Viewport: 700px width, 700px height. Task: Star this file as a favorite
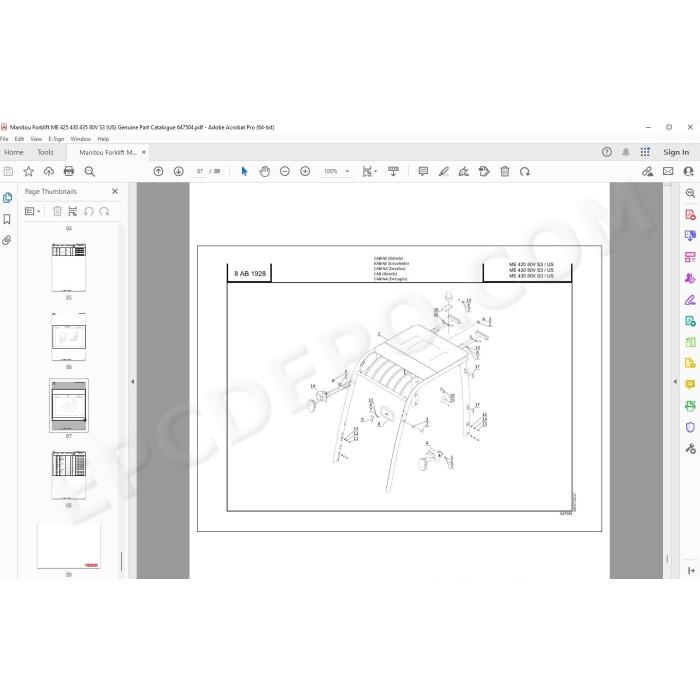29,171
